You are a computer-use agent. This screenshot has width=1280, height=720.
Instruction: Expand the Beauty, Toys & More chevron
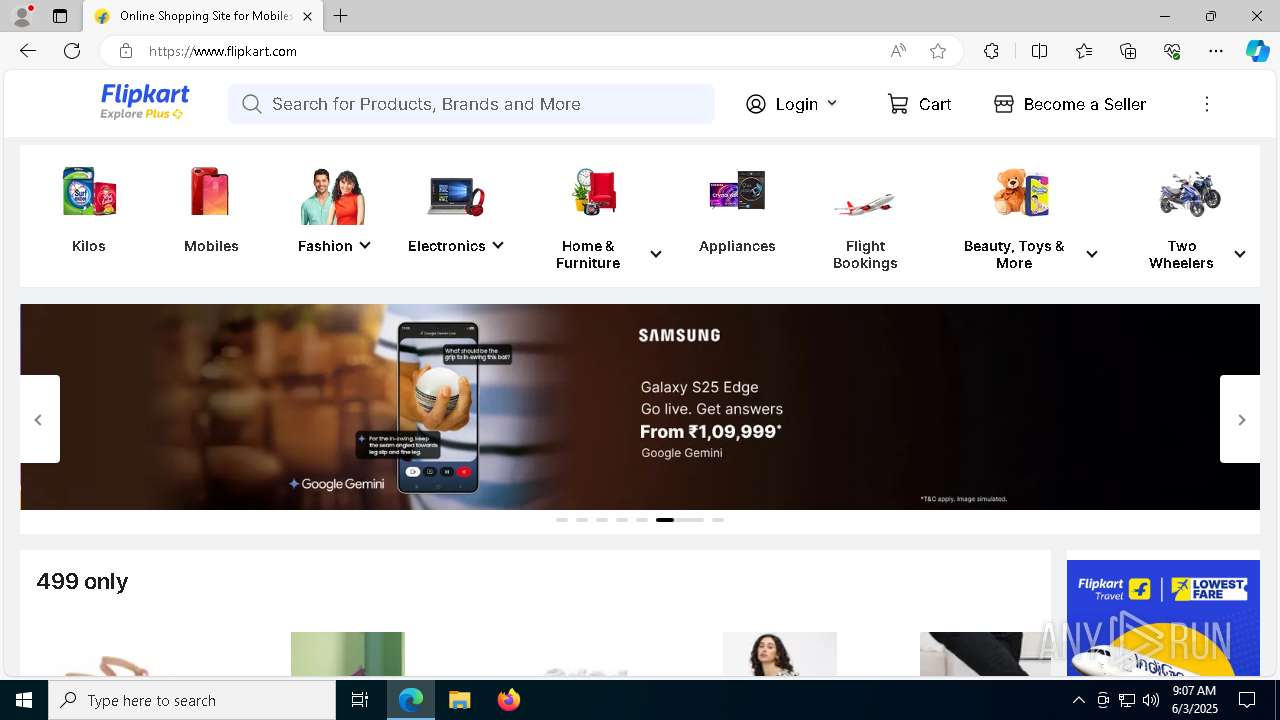tap(1092, 254)
